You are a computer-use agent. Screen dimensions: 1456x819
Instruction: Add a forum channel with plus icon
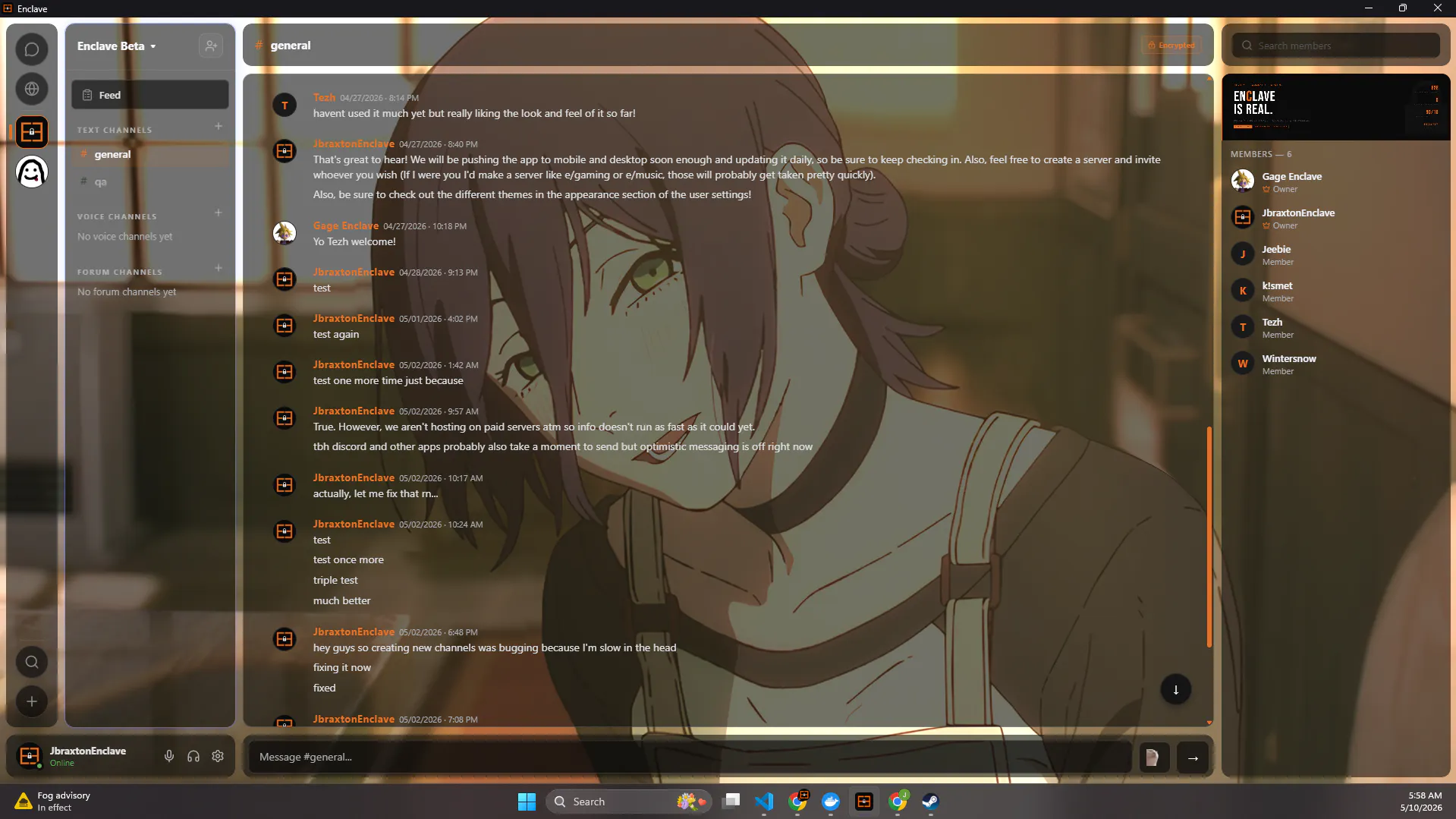(x=219, y=269)
